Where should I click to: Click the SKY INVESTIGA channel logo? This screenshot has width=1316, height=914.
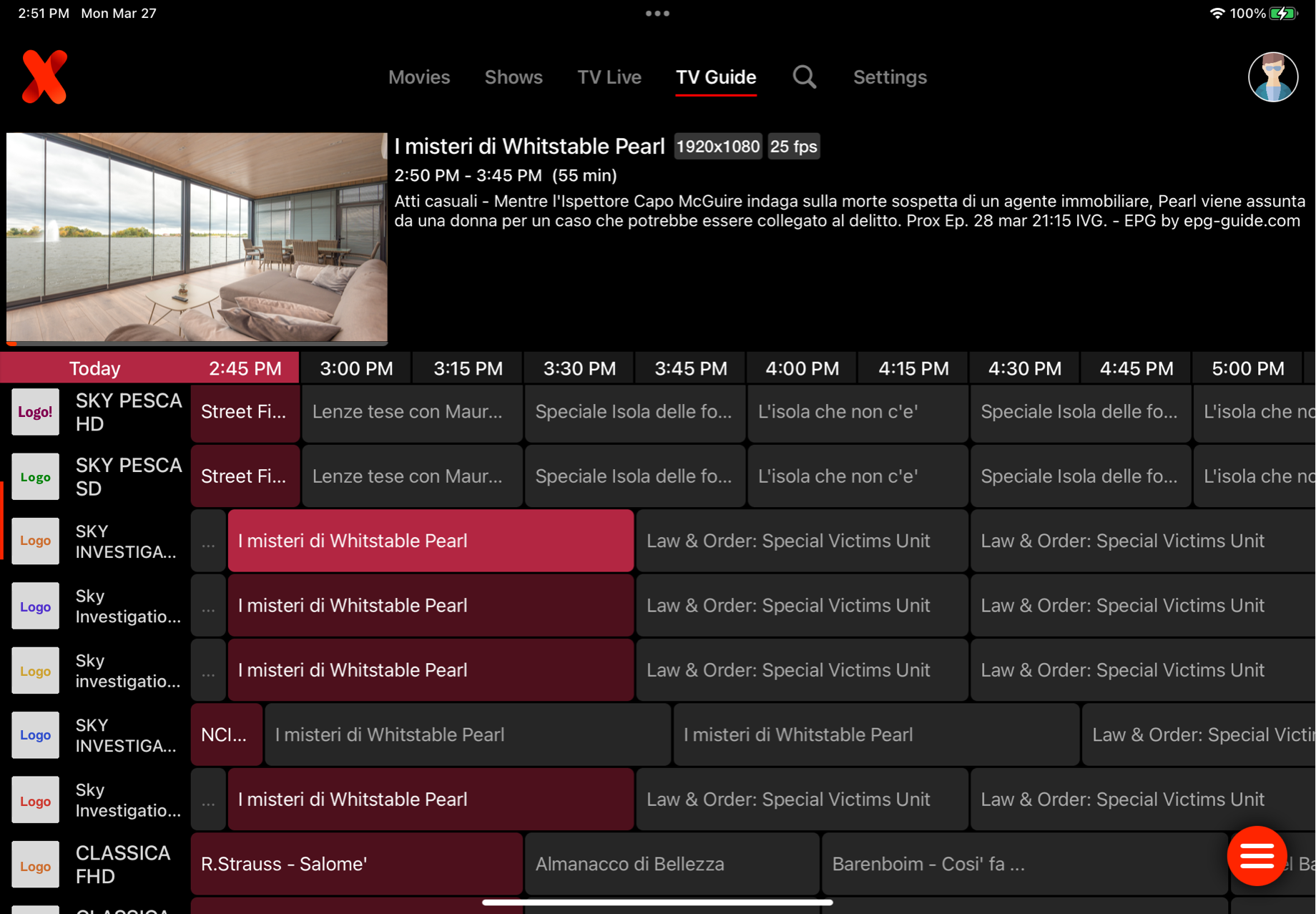[x=35, y=541]
